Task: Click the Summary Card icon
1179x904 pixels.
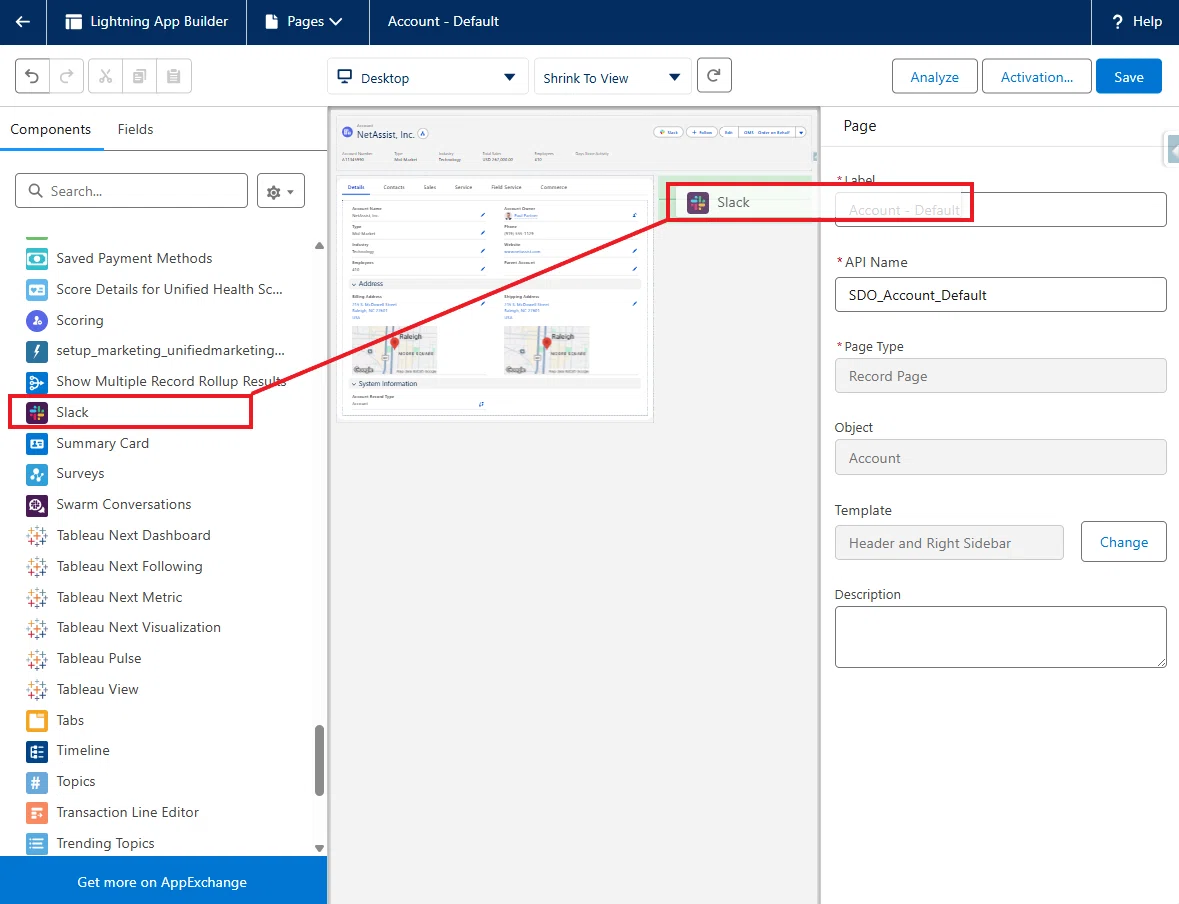Action: pos(37,444)
